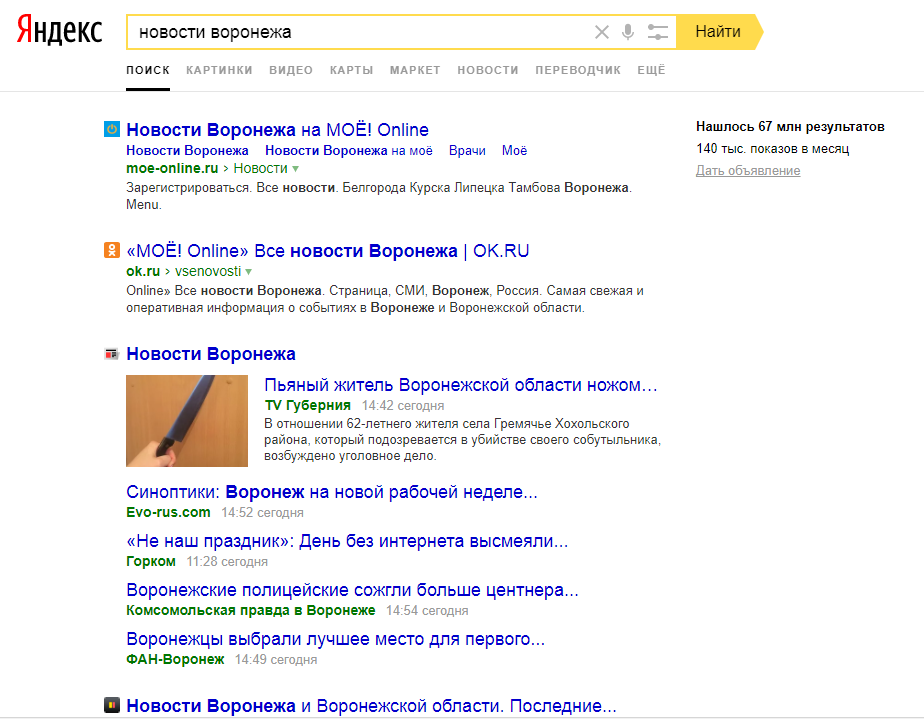Click the Найти search button
Screen dimensions: 924x719
click(719, 32)
